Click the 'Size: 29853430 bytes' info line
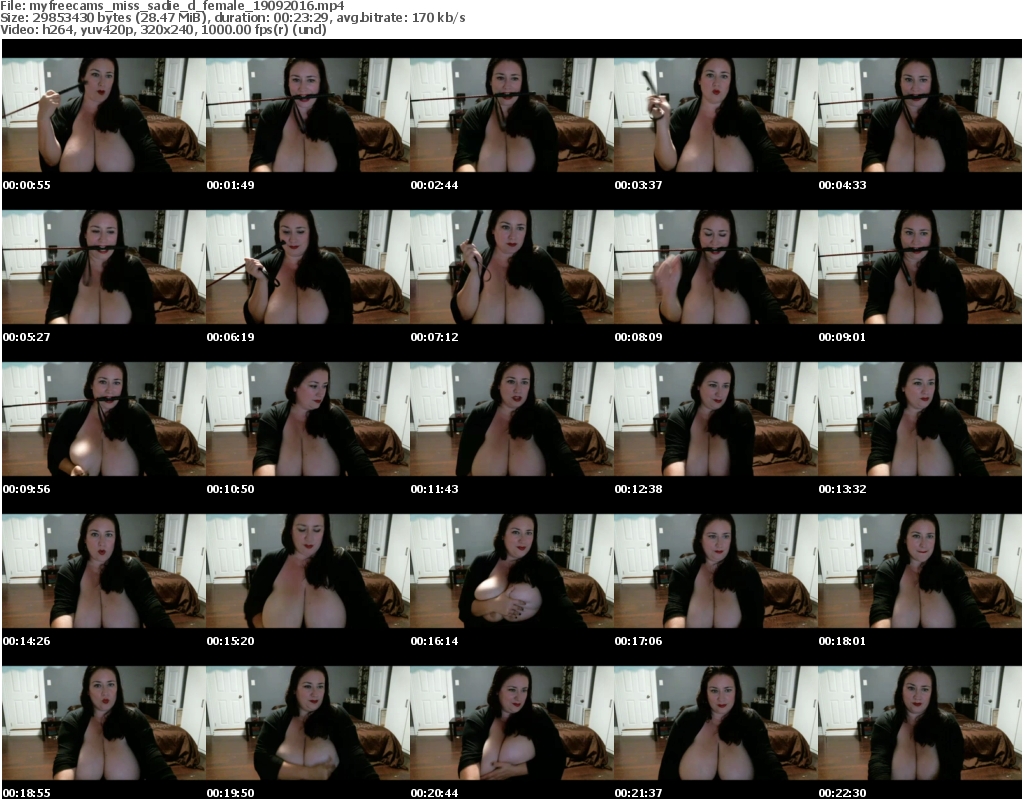This screenshot has width=1024, height=799. 232,18
